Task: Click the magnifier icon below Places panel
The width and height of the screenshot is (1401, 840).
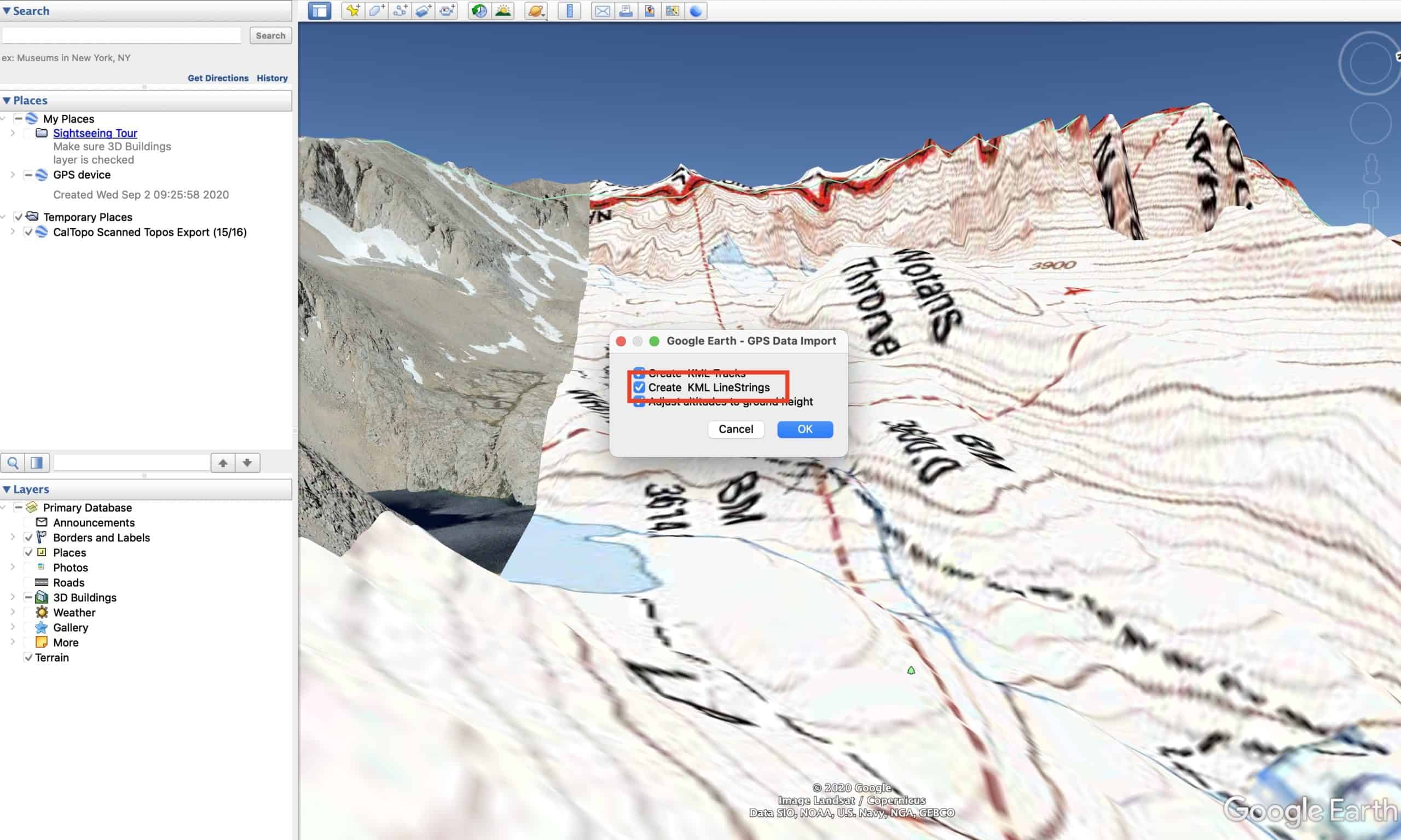Action: (13, 462)
